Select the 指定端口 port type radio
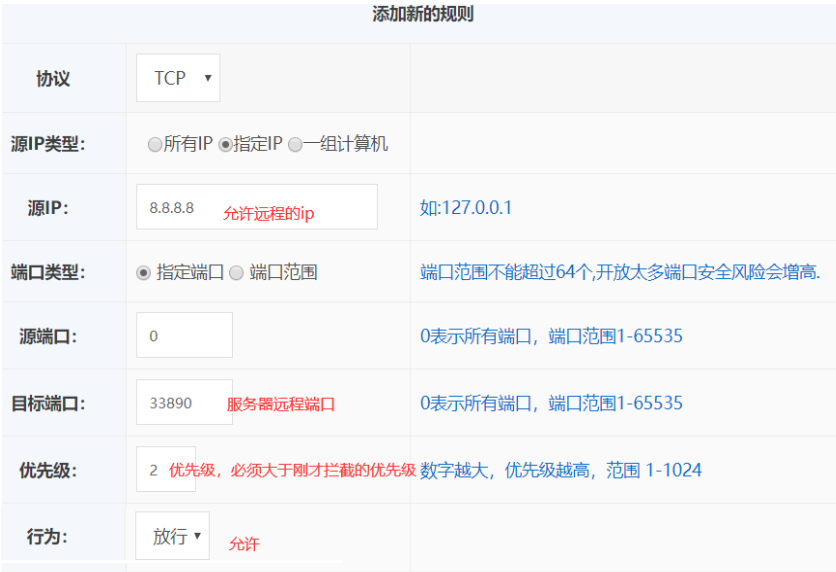Image resolution: width=836 pixels, height=572 pixels. (144, 272)
